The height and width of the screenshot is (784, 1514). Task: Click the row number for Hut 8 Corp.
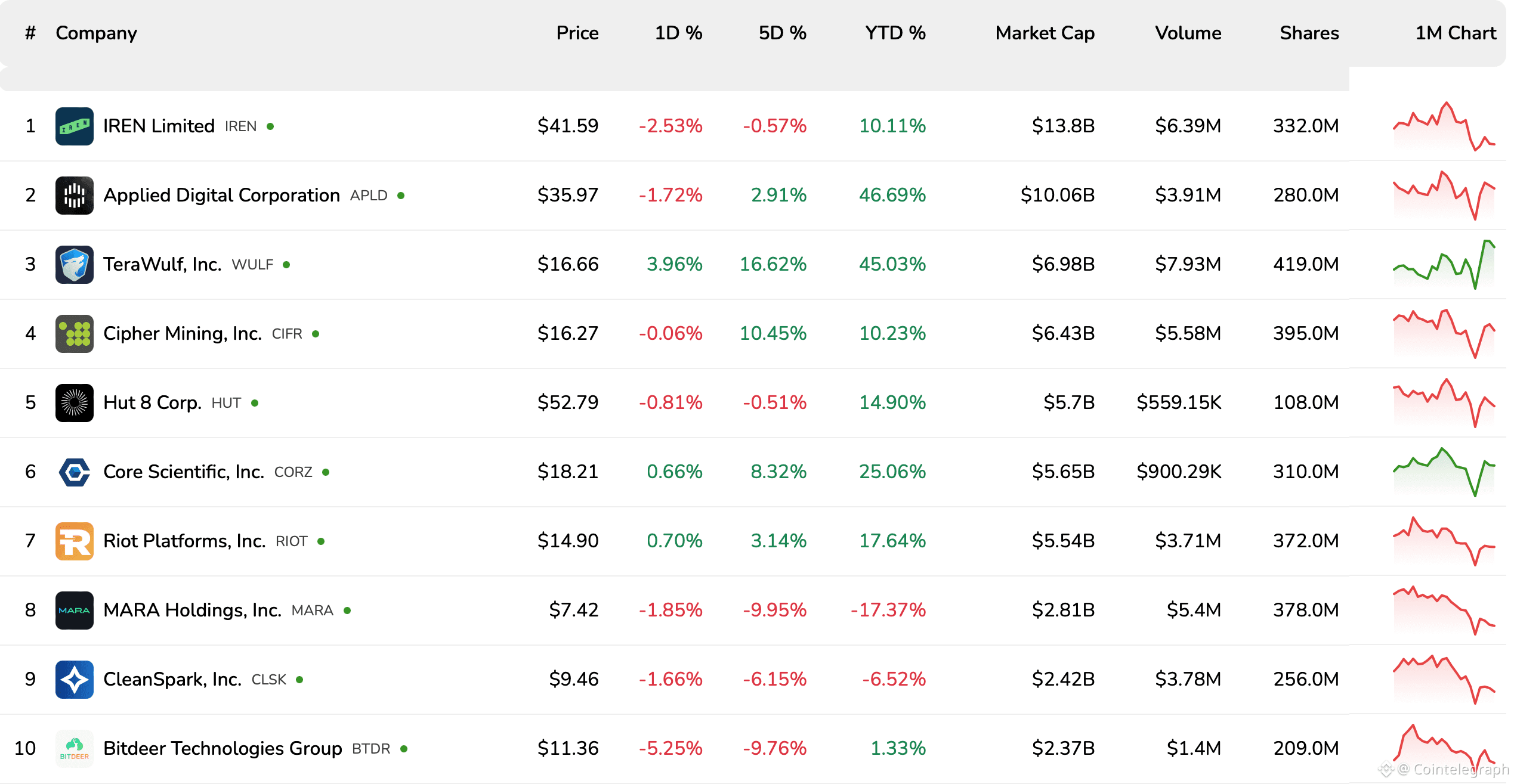30,402
